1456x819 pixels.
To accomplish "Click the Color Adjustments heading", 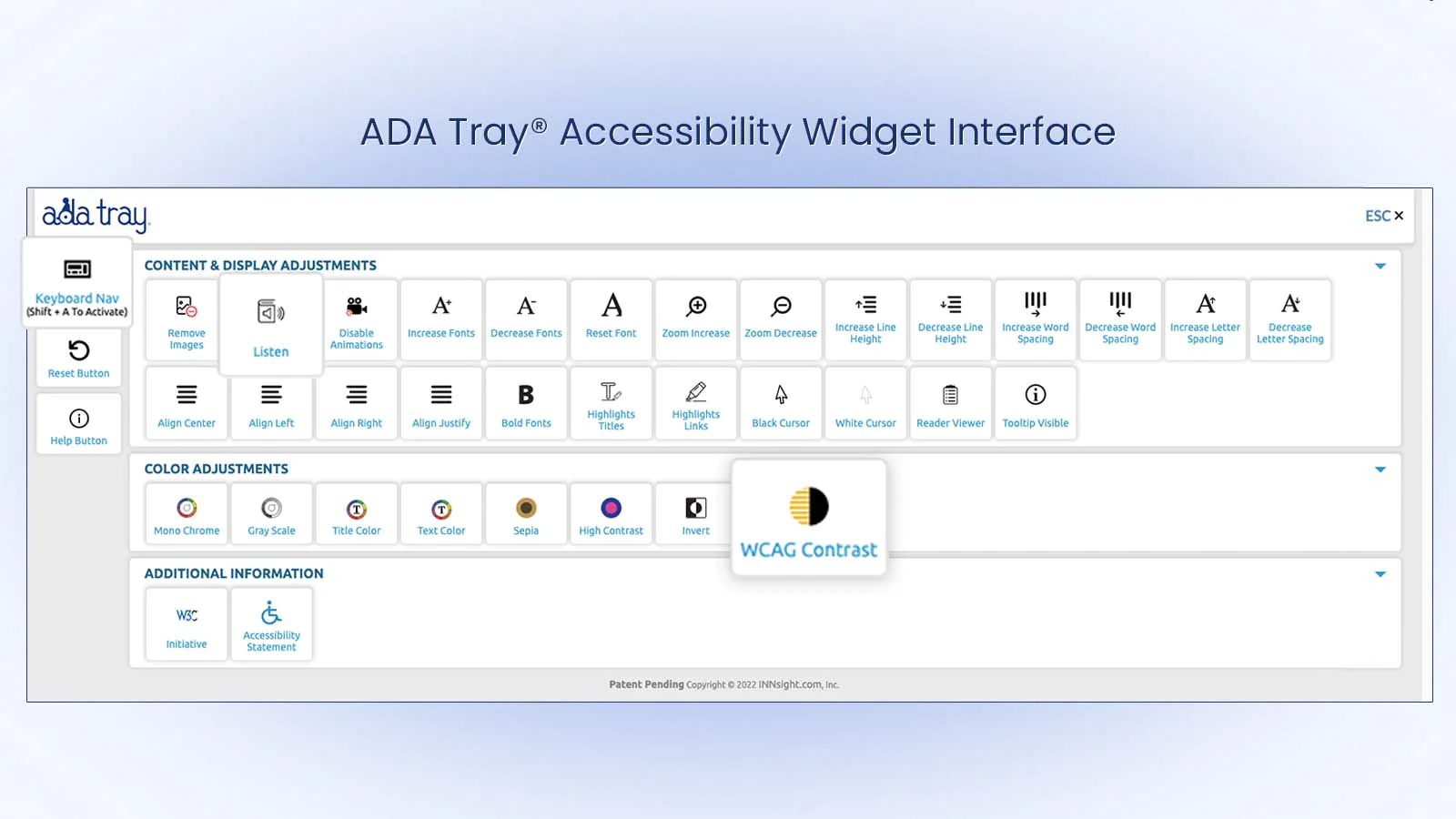I will (x=217, y=469).
